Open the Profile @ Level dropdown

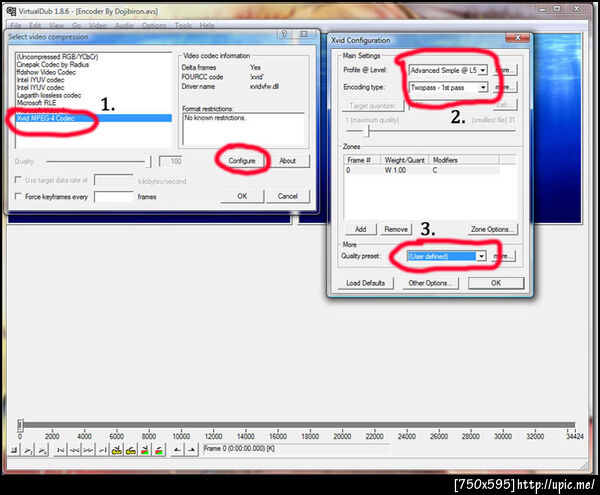[x=483, y=70]
